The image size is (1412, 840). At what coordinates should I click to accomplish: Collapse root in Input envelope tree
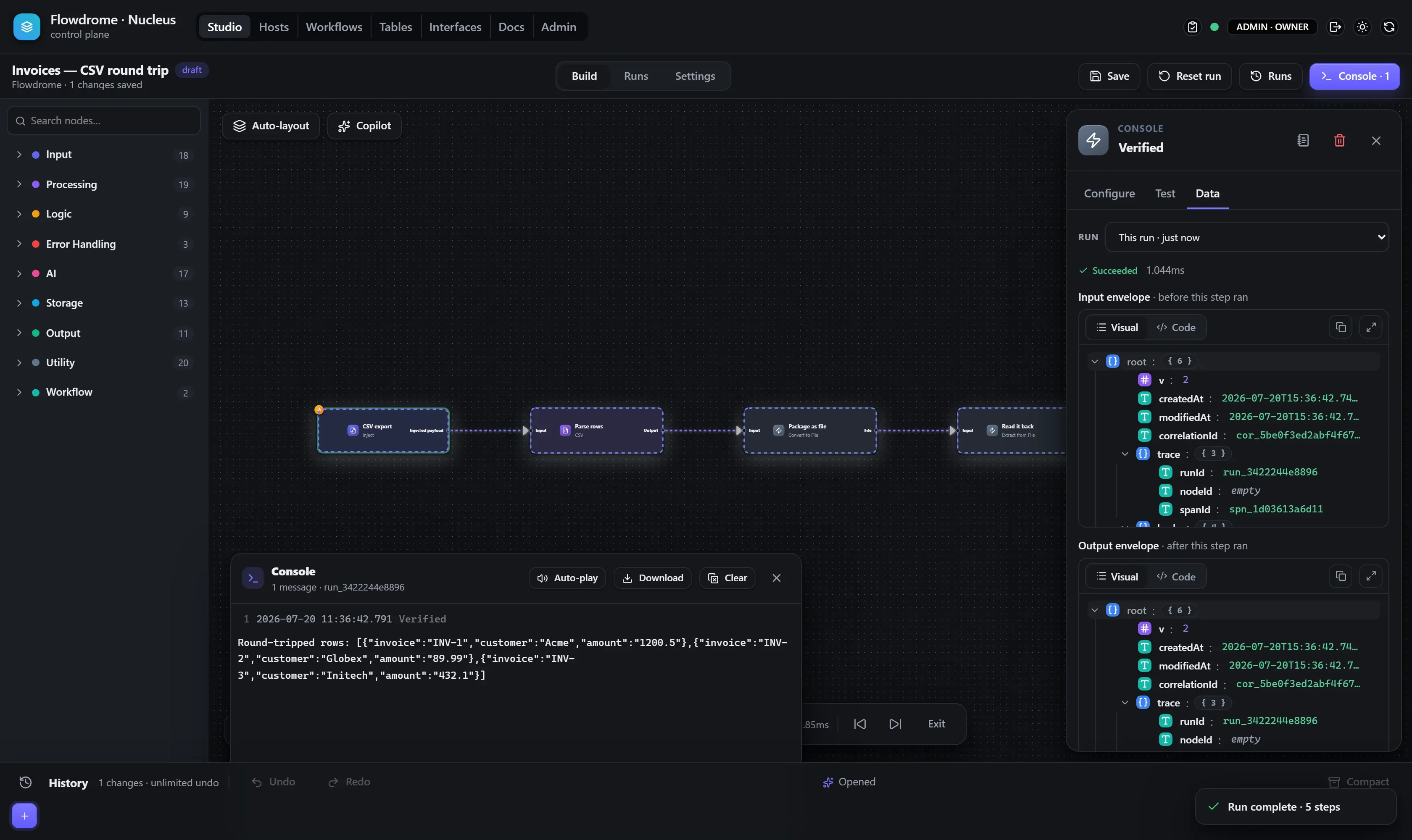tap(1094, 361)
